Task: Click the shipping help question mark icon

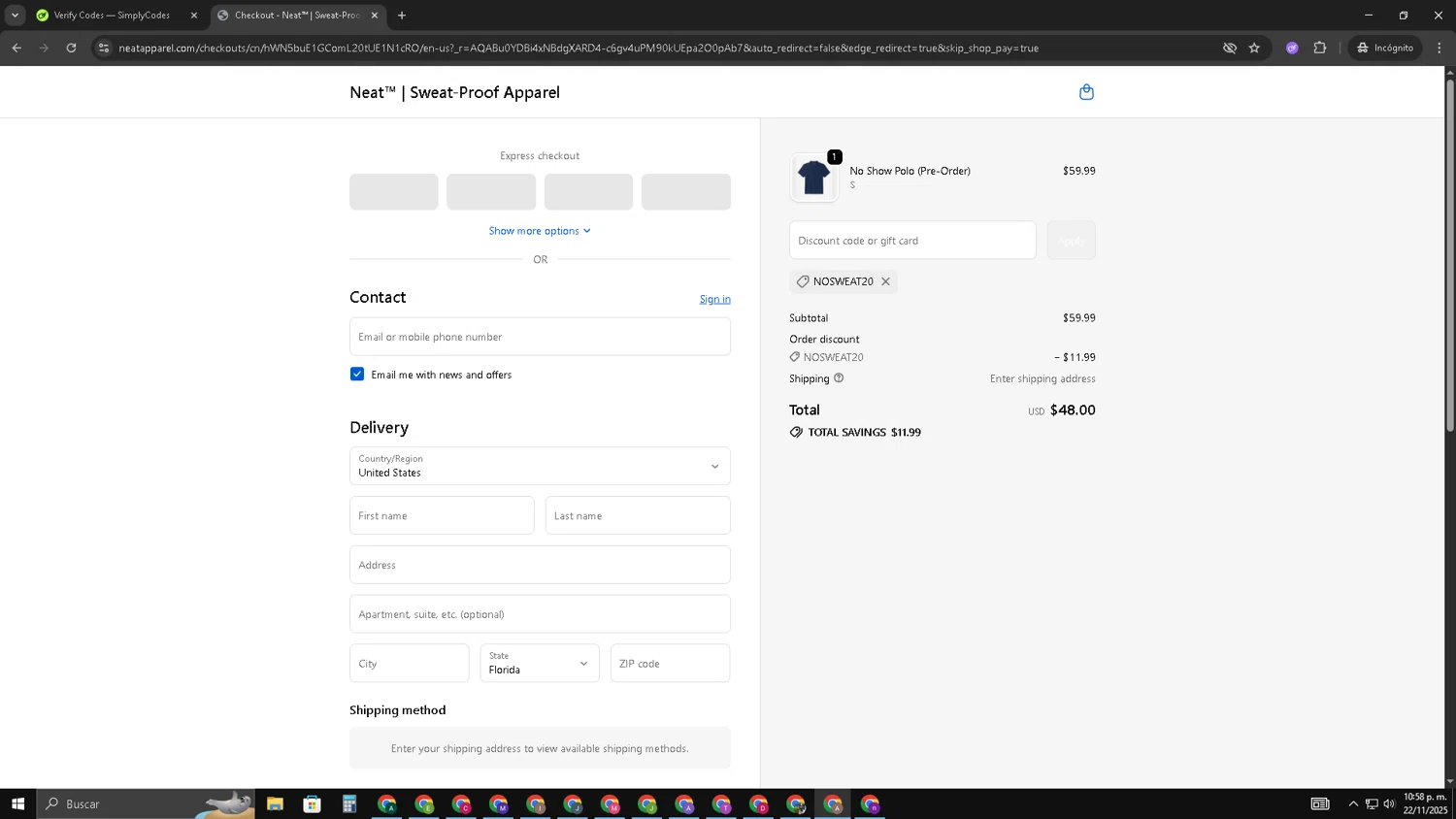Action: pyautogui.click(x=839, y=378)
